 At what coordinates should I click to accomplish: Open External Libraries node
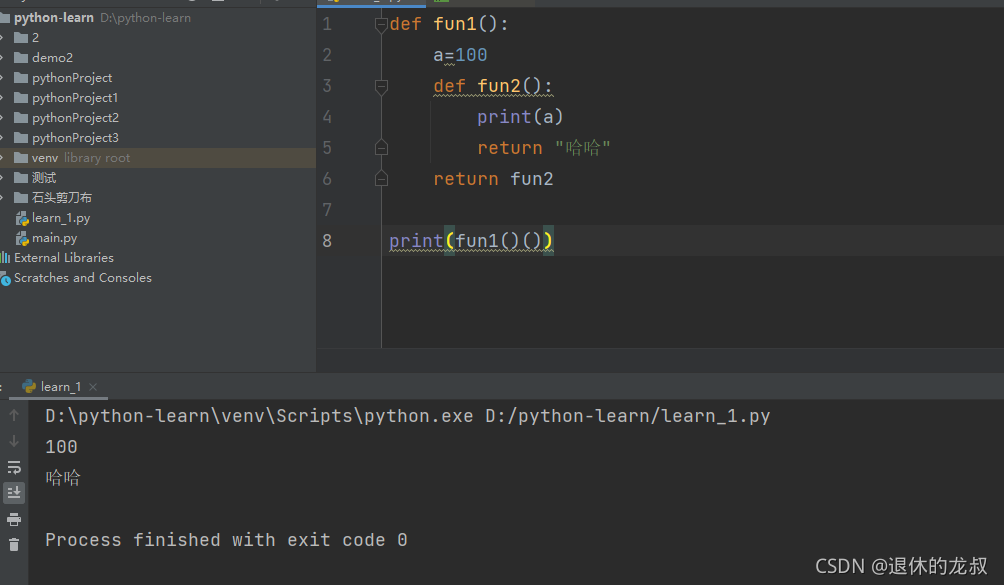point(63,258)
